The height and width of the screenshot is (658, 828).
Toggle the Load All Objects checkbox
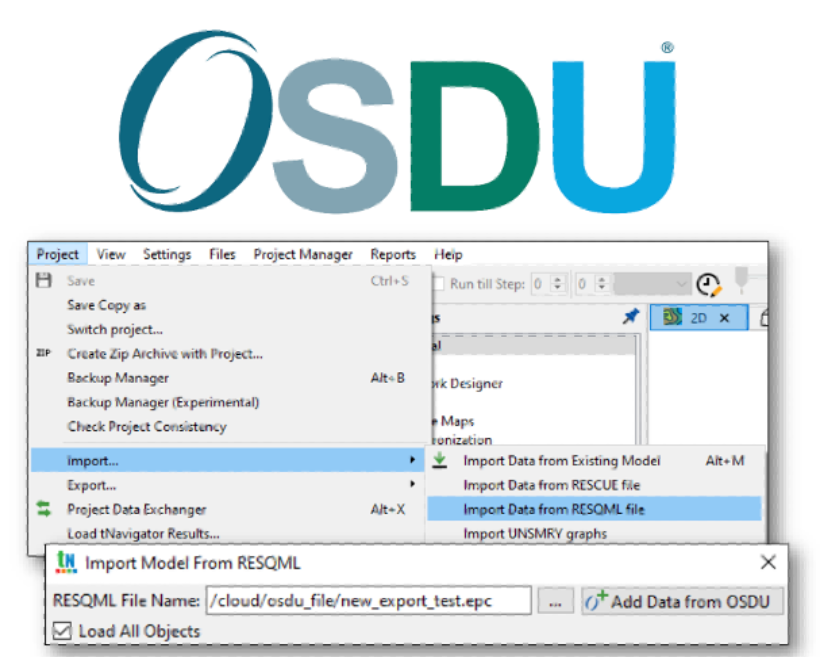[x=62, y=631]
